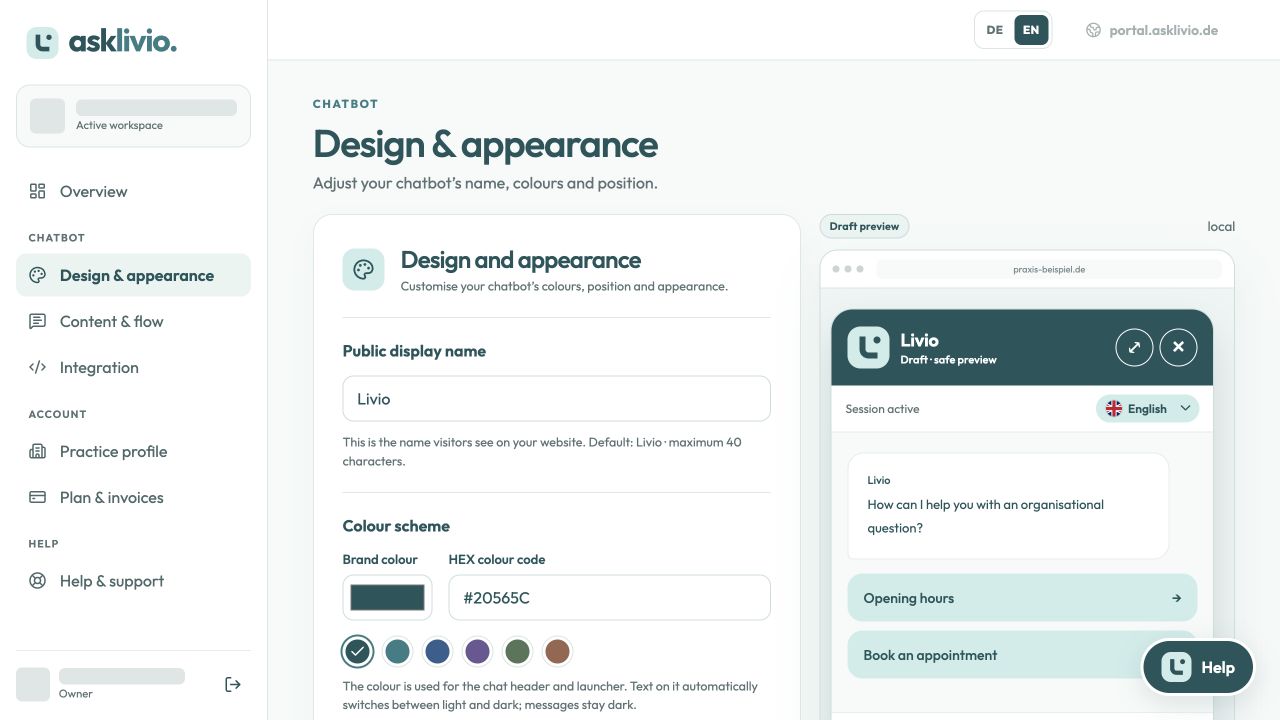The height and width of the screenshot is (720, 1280).
Task: Click the praxis-beispiel.de address bar
Action: (x=1049, y=269)
